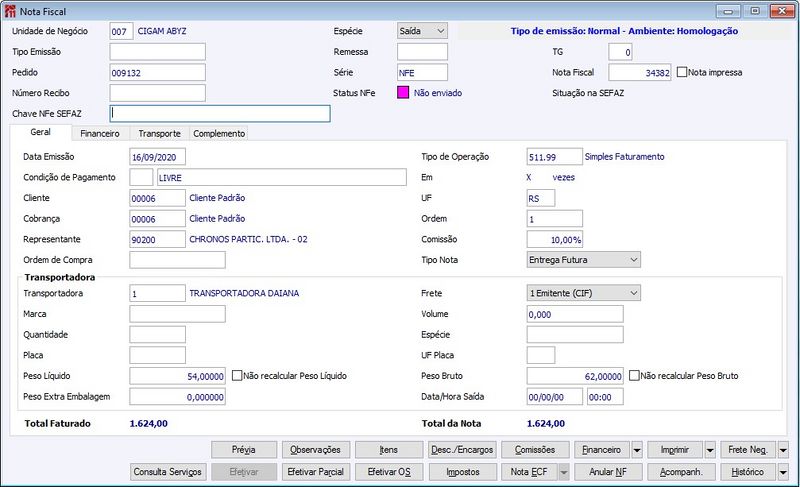Toggle the Nota impressa checkbox

tap(682, 72)
